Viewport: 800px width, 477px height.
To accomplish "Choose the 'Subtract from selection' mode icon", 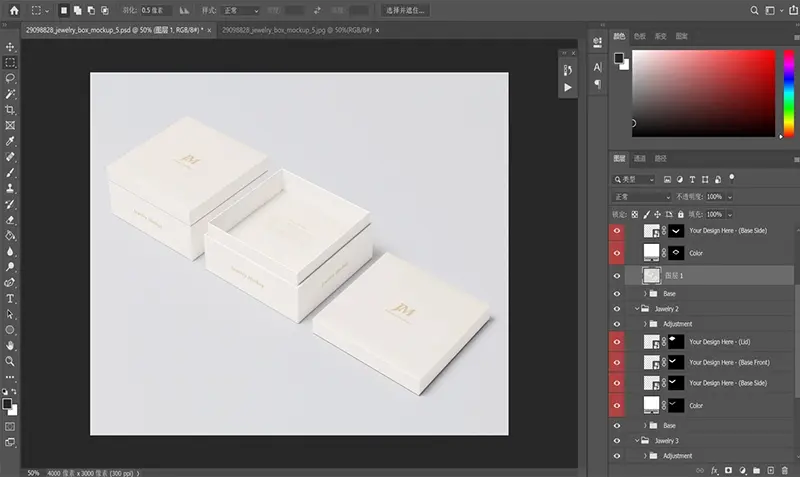I will click(x=91, y=10).
